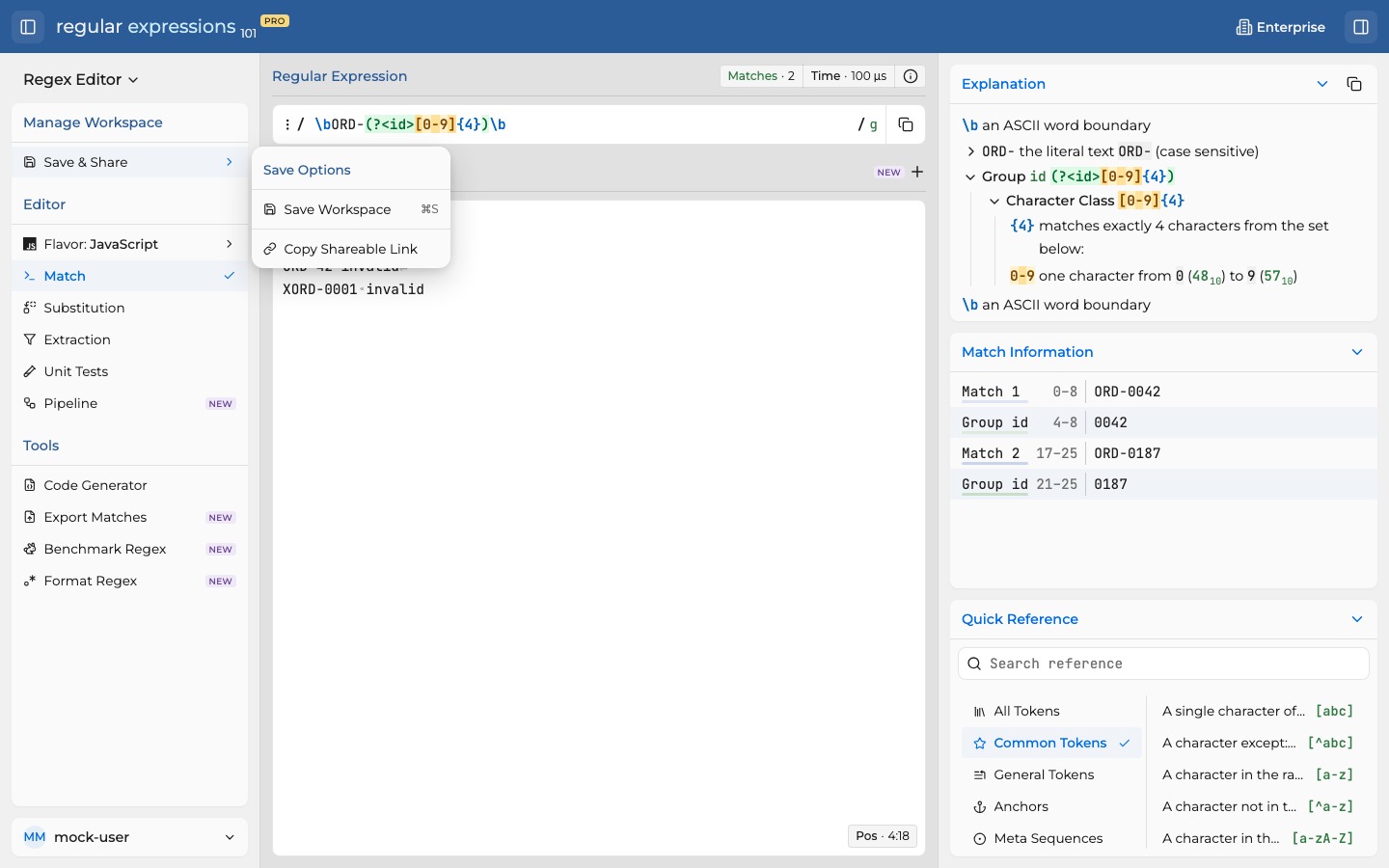This screenshot has width=1389, height=868.
Task: Open the Regex Editor dropdown
Action: 81,79
